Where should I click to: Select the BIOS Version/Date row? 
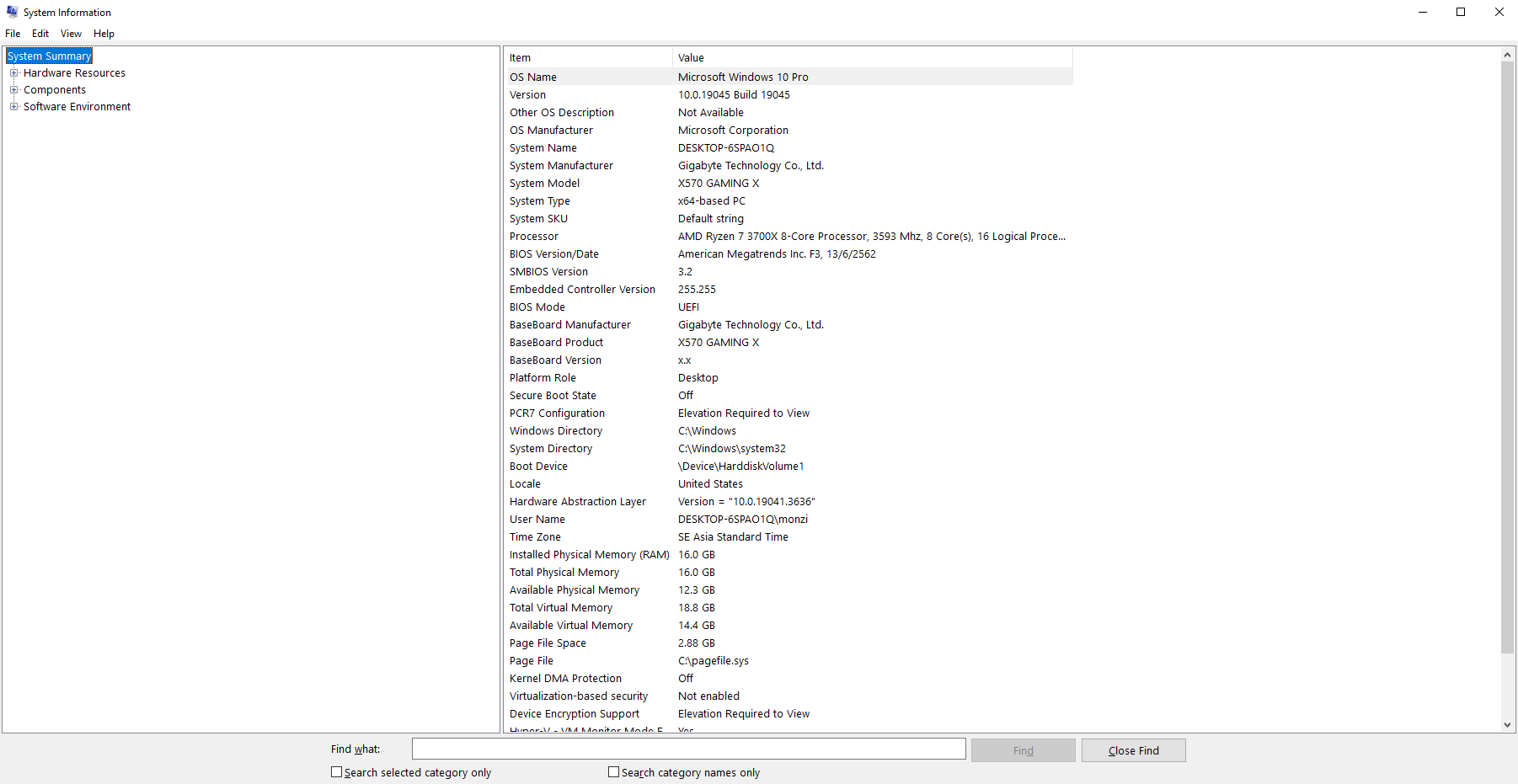tap(788, 254)
